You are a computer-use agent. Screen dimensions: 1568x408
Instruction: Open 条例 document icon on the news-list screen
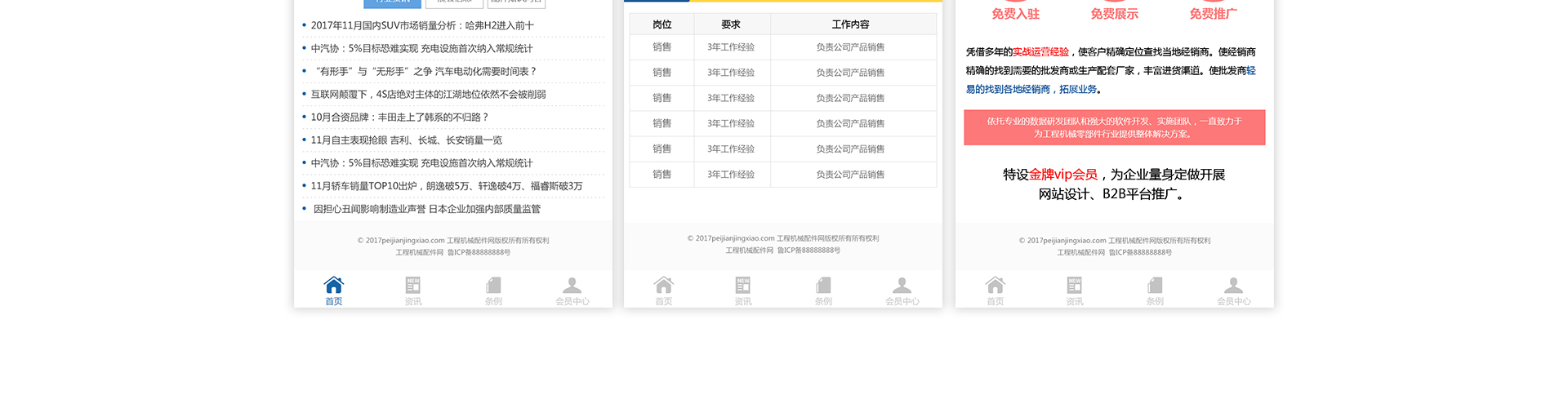coord(493,285)
